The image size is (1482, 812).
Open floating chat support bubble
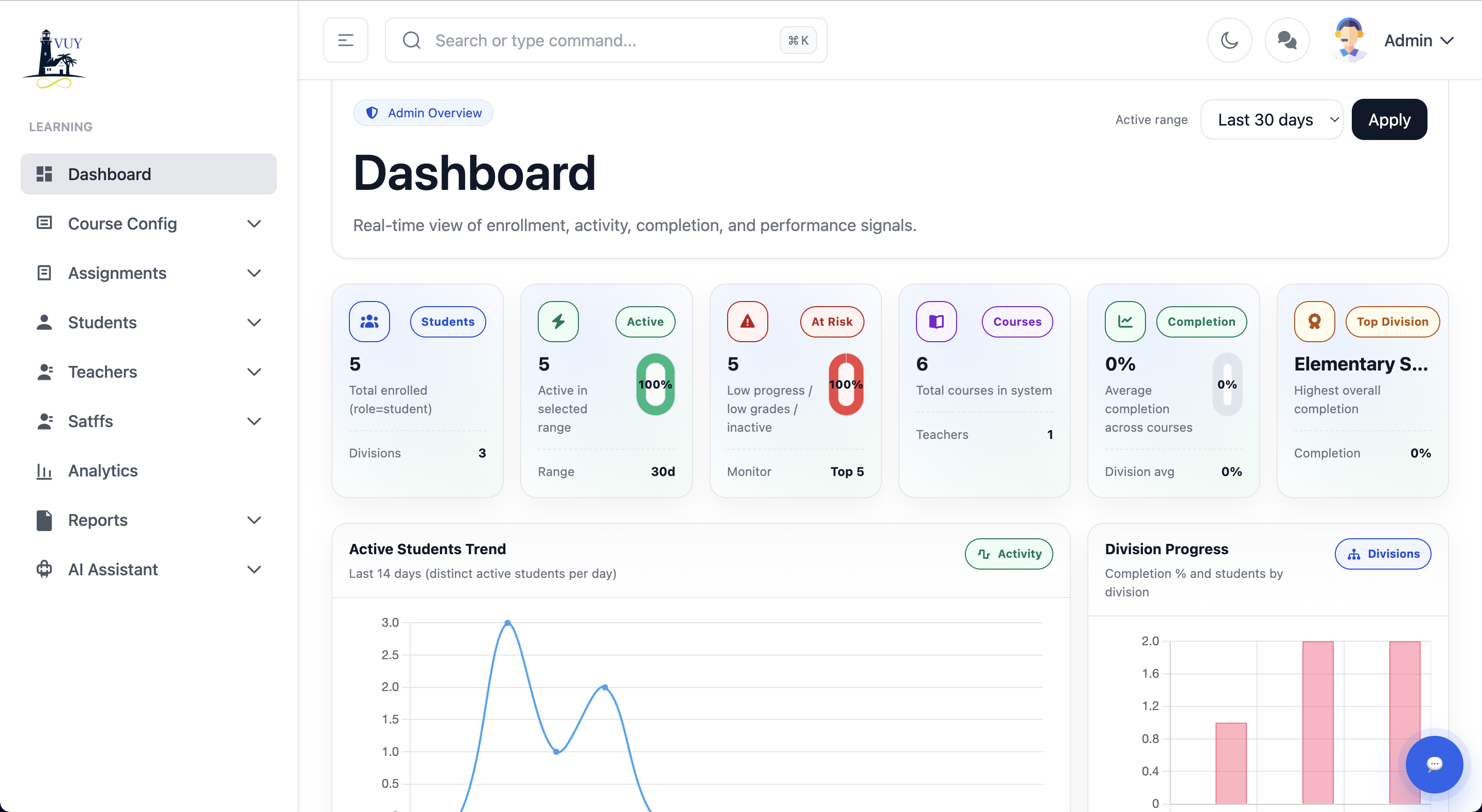pyautogui.click(x=1434, y=764)
